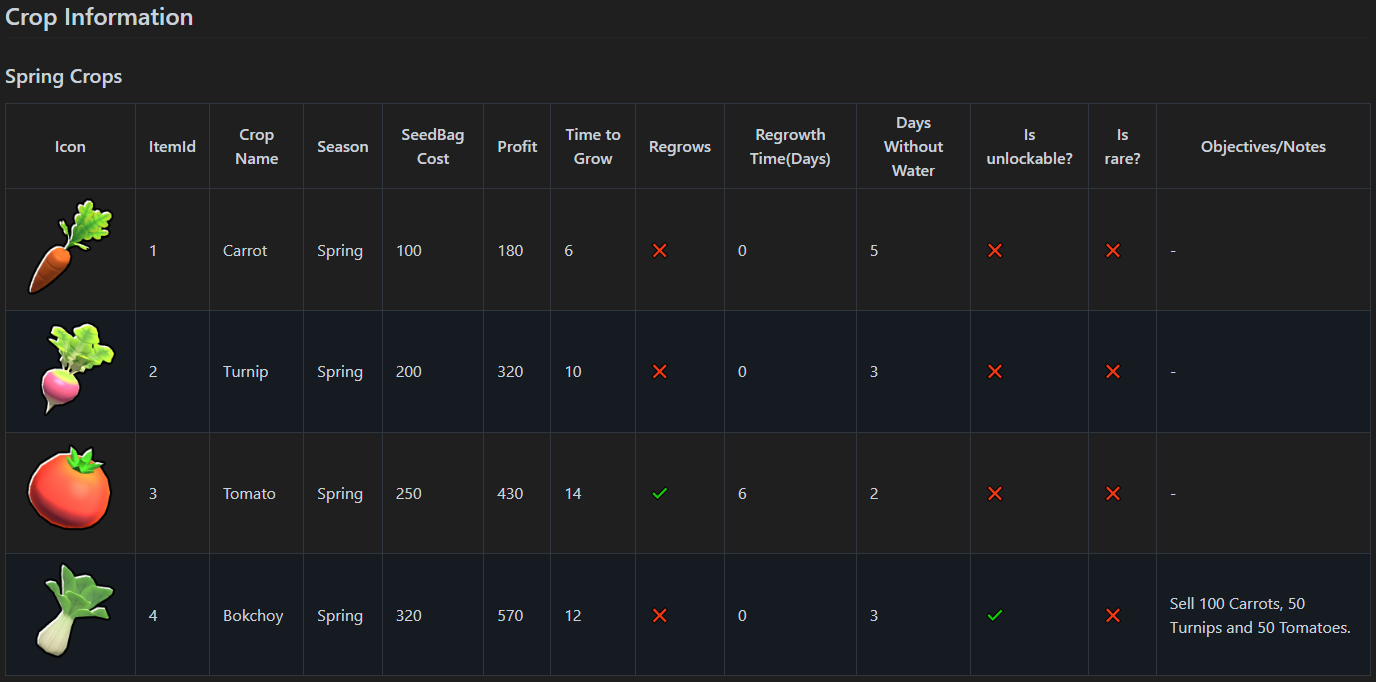Click the red rare cross for Turnip
1376x682 pixels.
click(x=1112, y=371)
